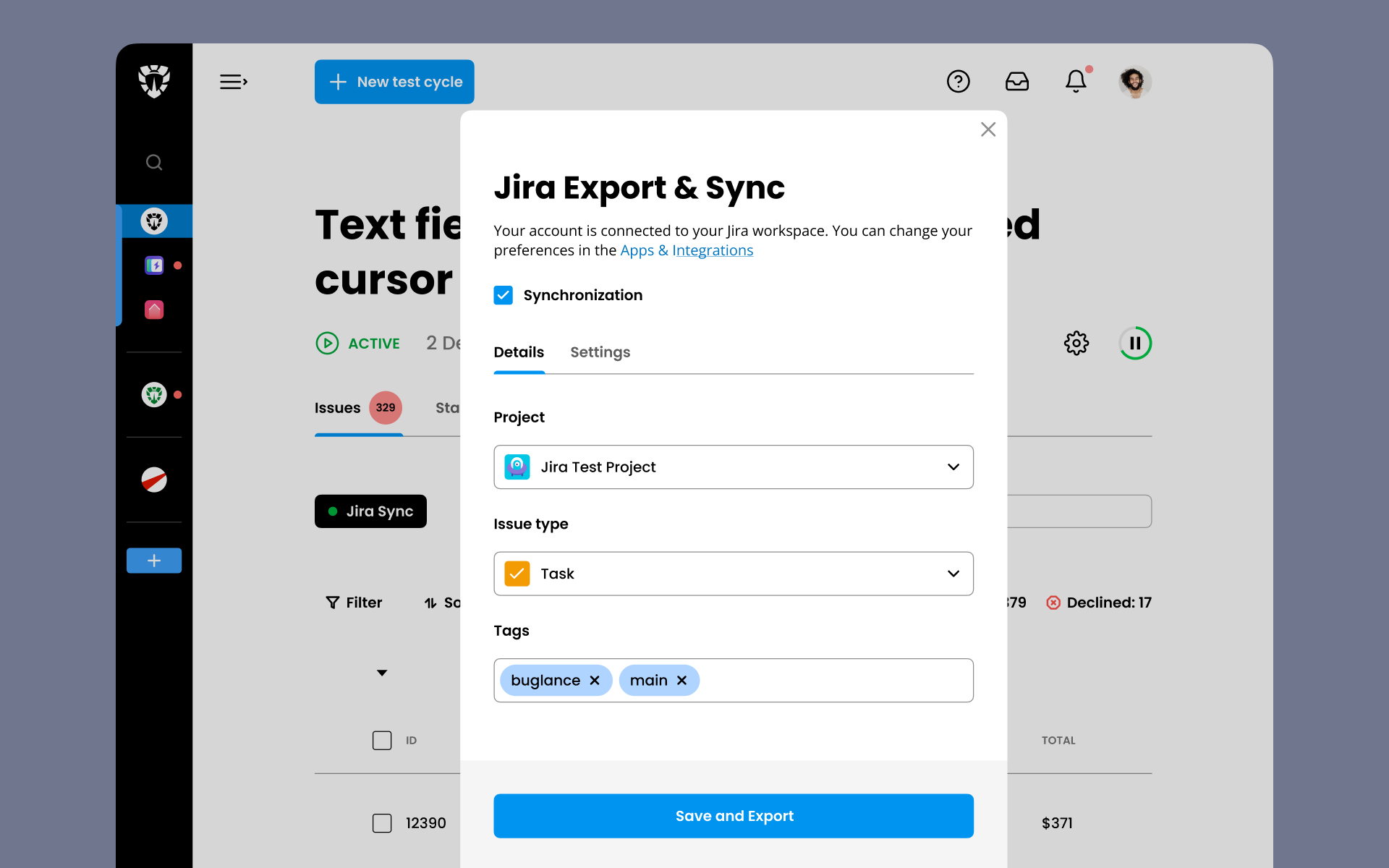Click the ID column header
The width and height of the screenshot is (1389, 868).
(411, 741)
